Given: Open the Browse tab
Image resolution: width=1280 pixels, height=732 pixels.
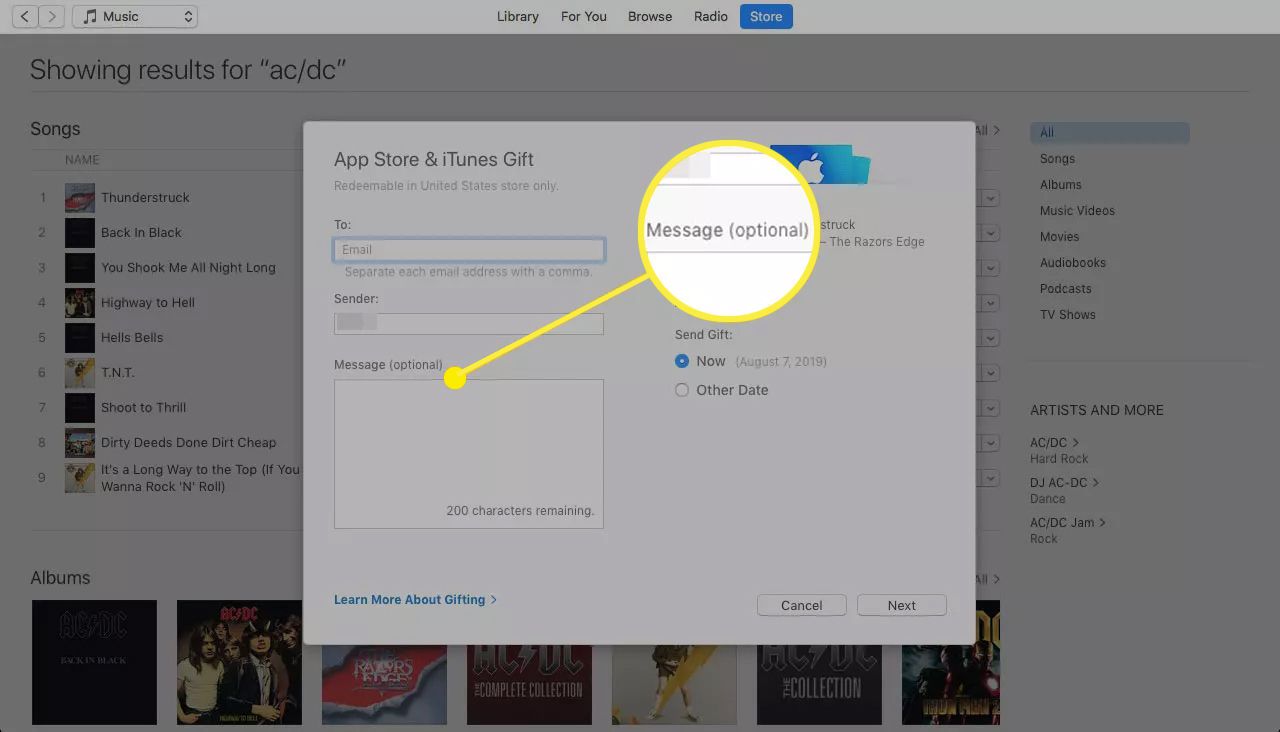Looking at the screenshot, I should point(650,16).
